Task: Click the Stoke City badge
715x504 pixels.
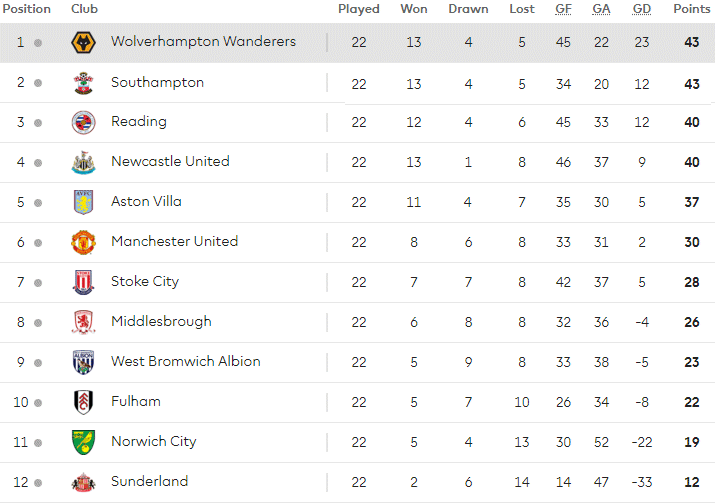Action: click(83, 282)
